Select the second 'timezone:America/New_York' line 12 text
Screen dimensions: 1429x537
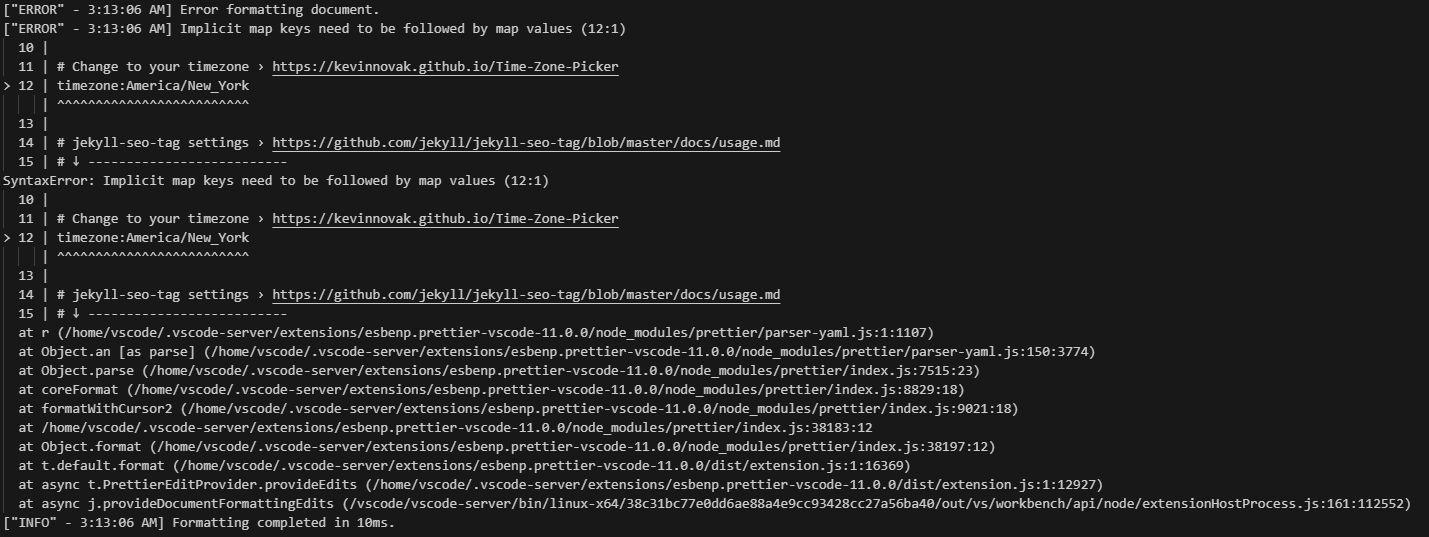153,238
